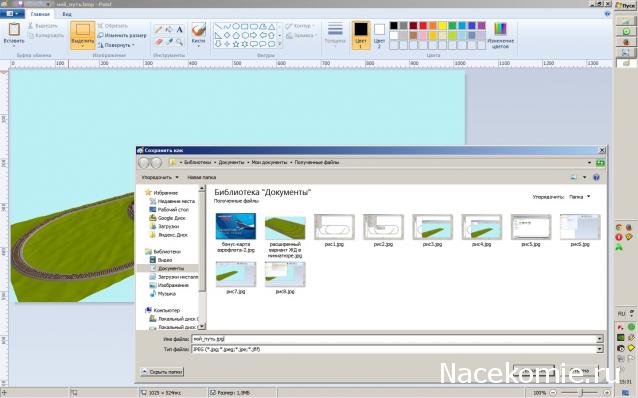Screen dimensions: 638x398
Task: Select the Text tool (A icon)
Action: point(179,29)
